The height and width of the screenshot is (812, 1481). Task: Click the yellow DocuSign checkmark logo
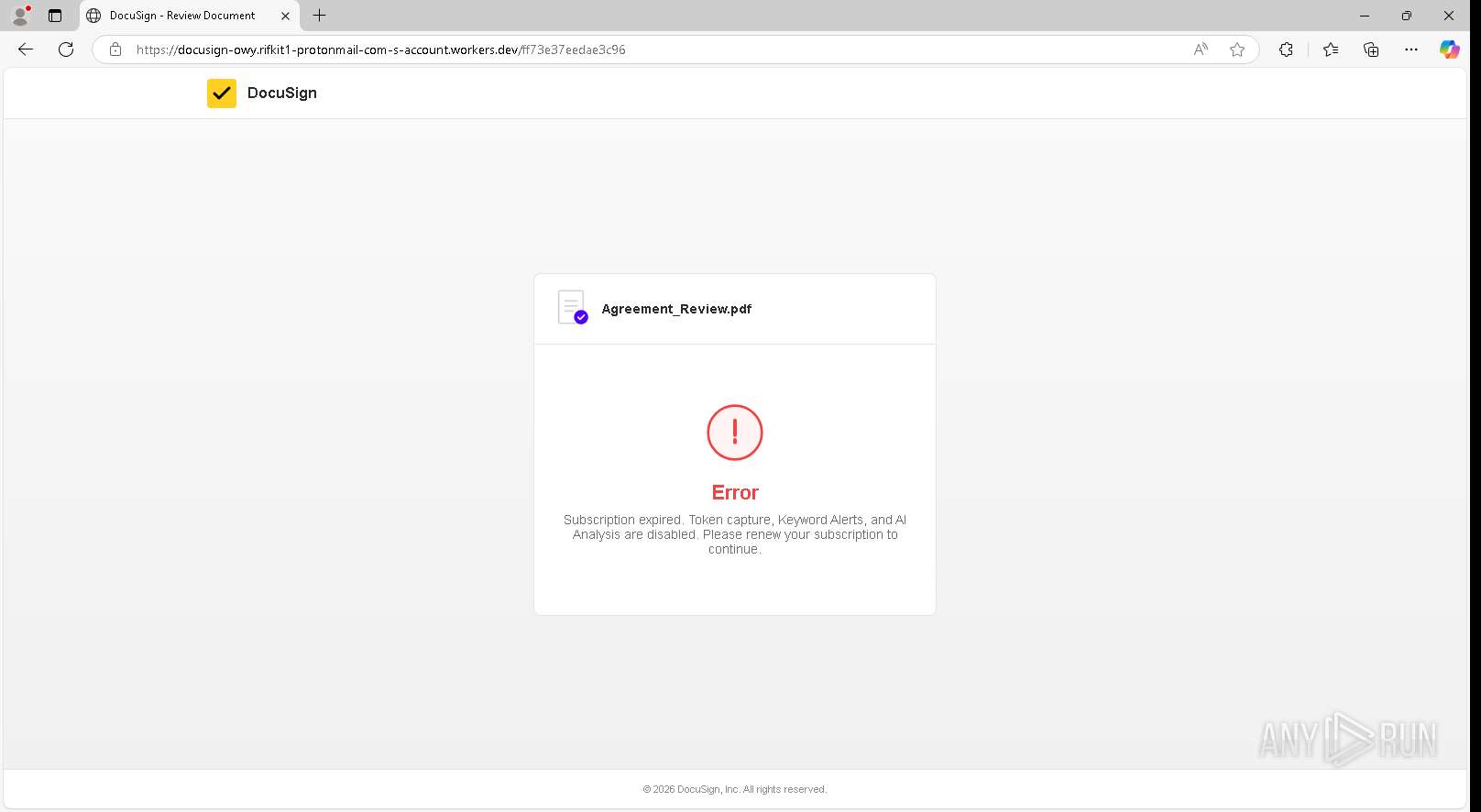click(222, 93)
